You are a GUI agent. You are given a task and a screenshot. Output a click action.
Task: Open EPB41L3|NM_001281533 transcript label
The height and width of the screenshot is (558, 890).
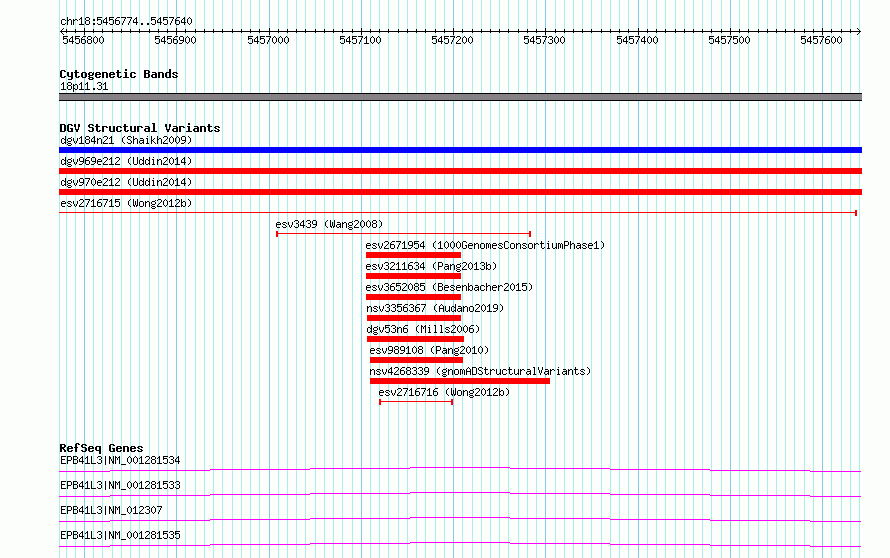pyautogui.click(x=120, y=485)
